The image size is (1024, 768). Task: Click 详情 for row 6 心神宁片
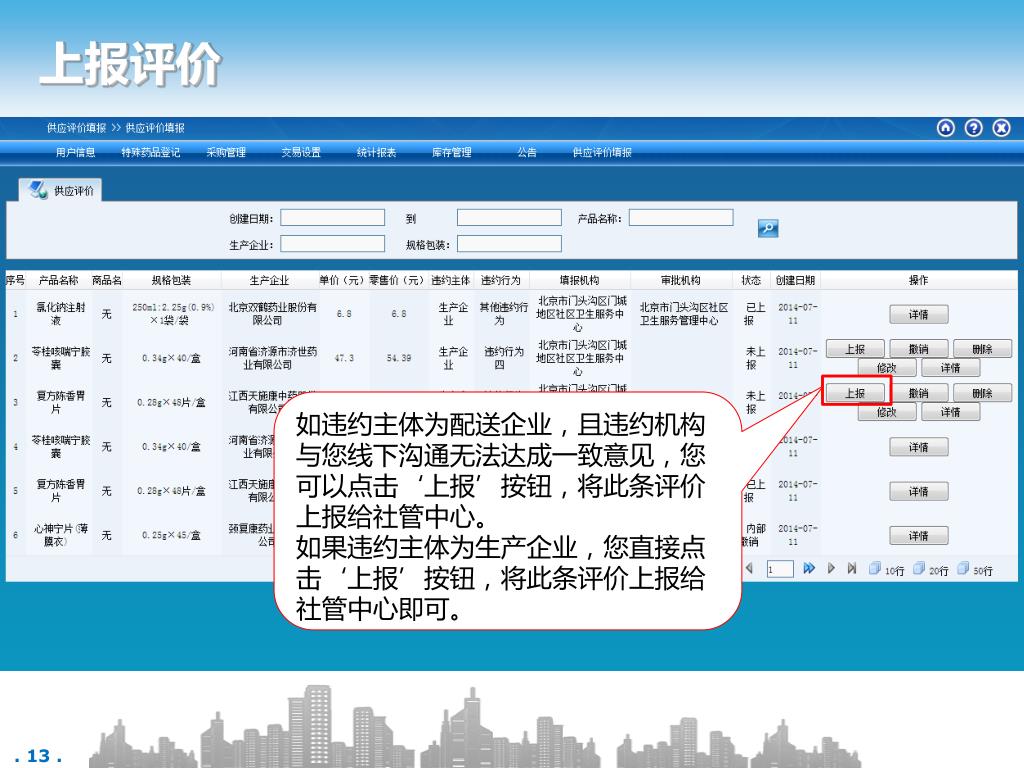[x=918, y=536]
